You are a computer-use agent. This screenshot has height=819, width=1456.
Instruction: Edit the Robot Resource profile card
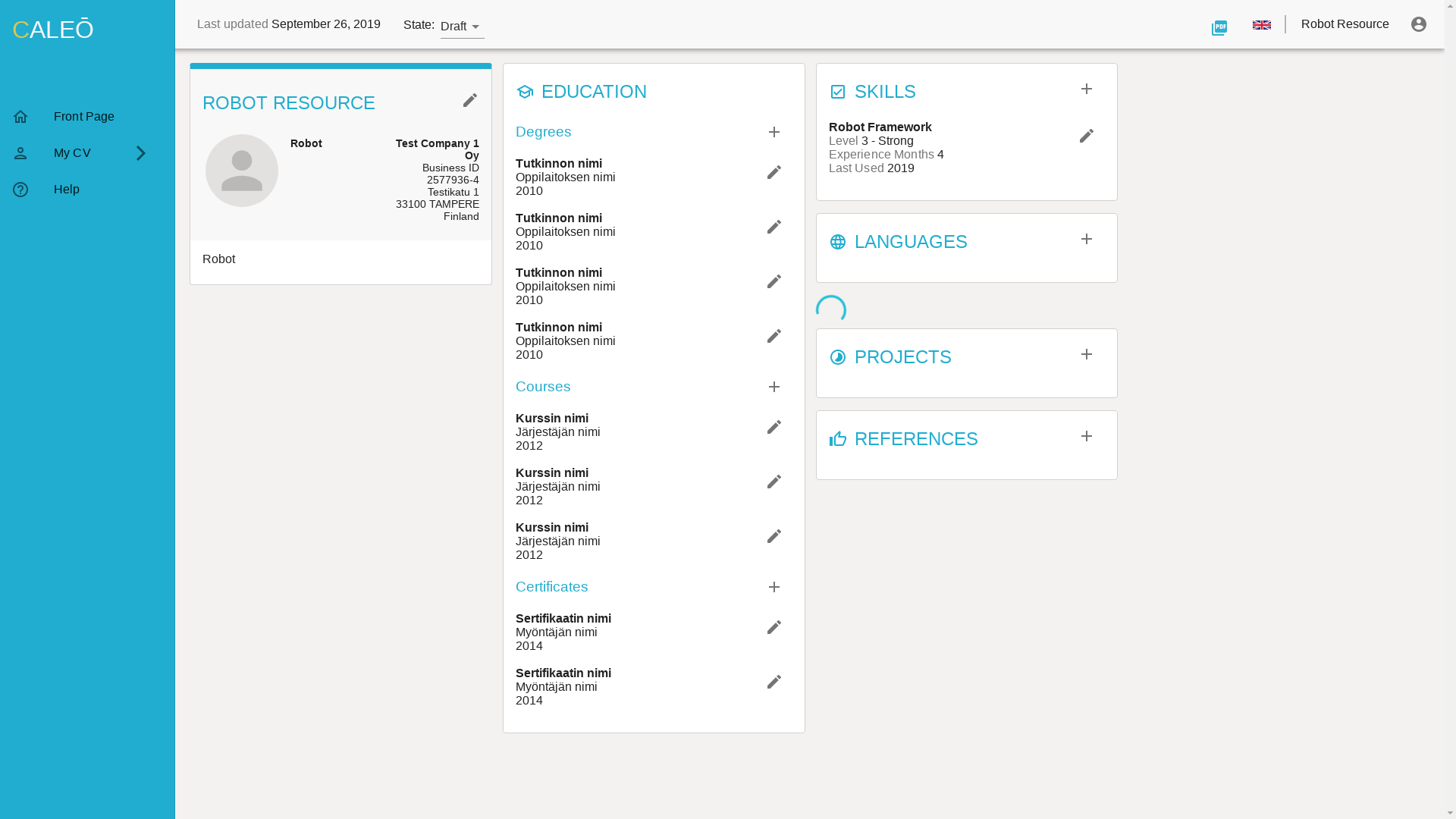pyautogui.click(x=470, y=100)
